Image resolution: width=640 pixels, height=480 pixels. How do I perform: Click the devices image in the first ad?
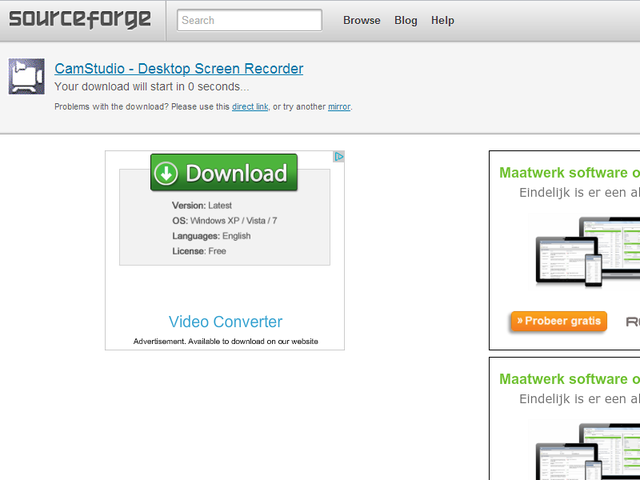pyautogui.click(x=588, y=251)
